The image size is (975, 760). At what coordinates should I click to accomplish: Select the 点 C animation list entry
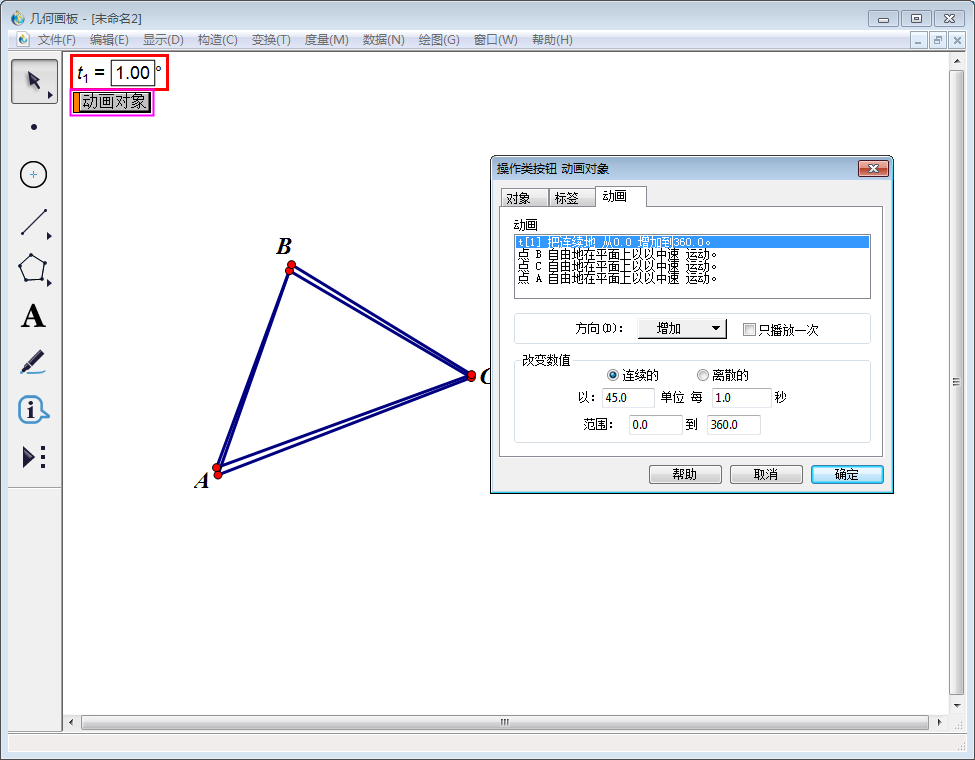click(692, 266)
